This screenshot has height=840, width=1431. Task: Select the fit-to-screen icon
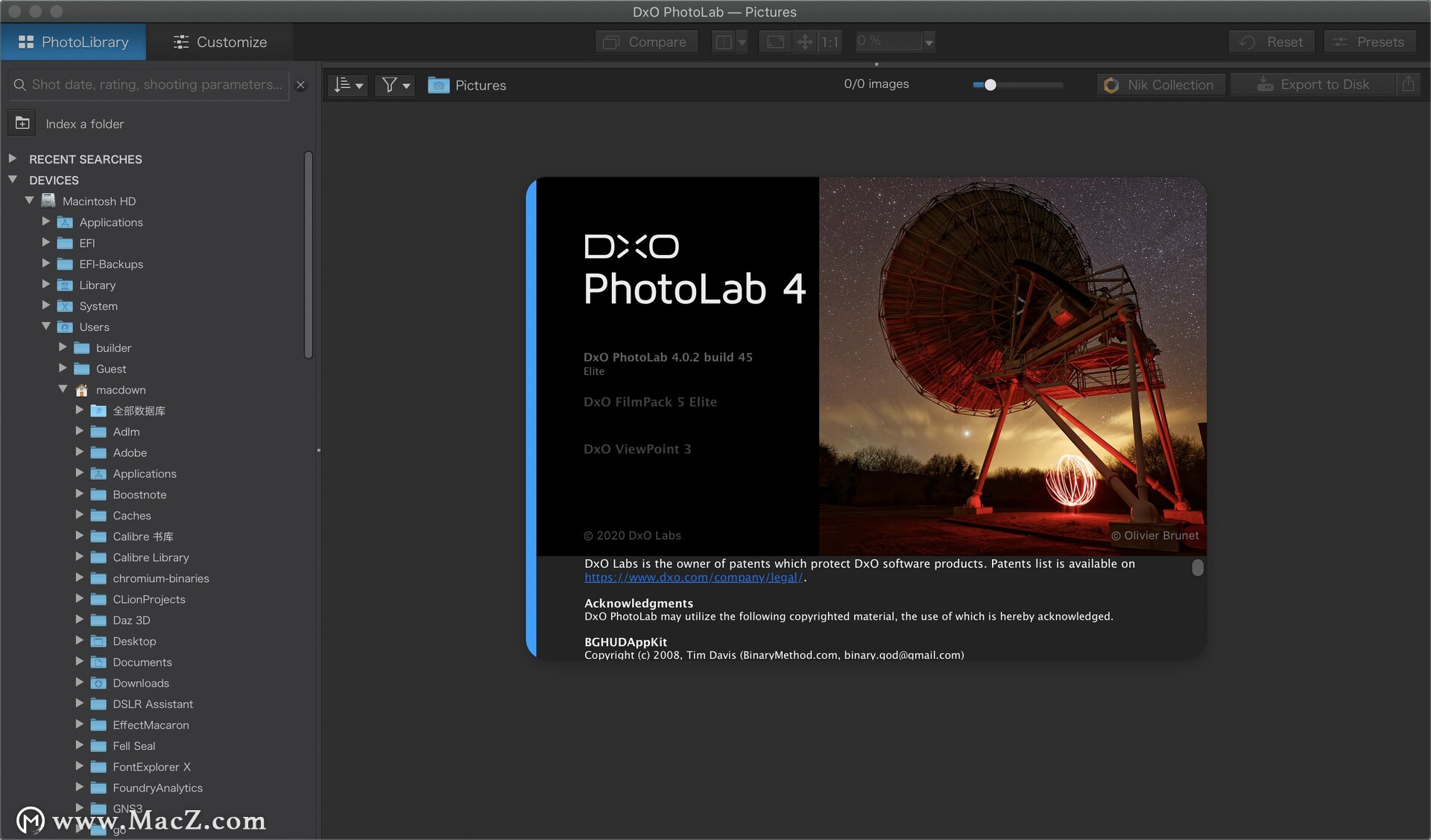click(x=775, y=42)
